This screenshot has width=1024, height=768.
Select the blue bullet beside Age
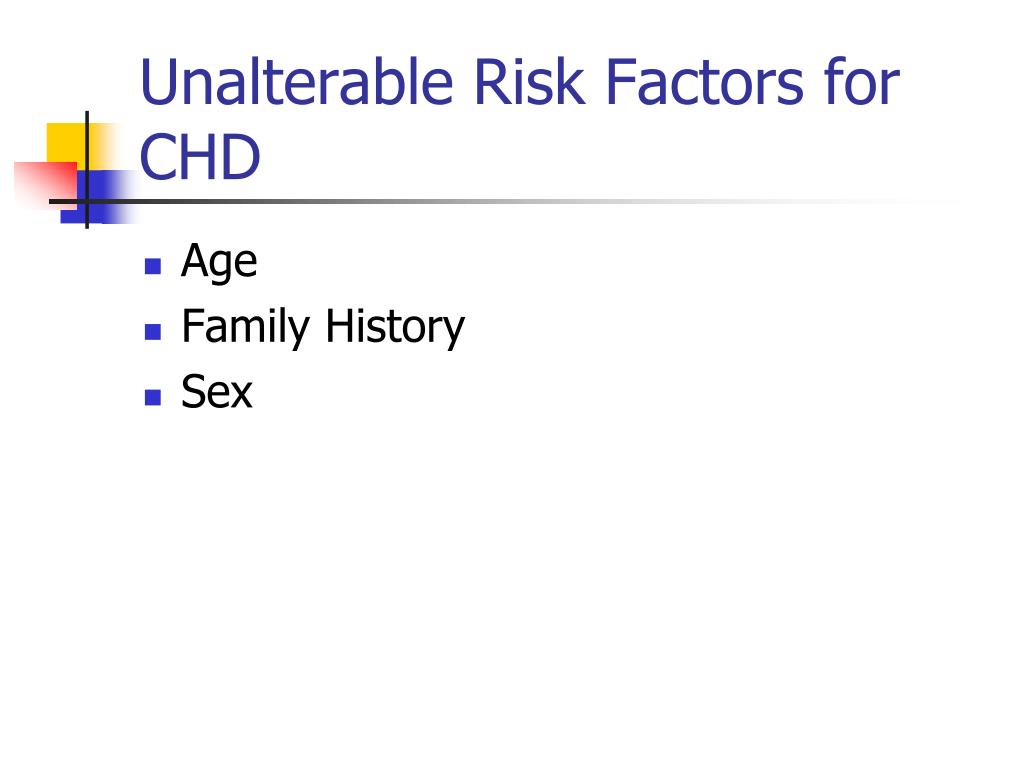153,266
